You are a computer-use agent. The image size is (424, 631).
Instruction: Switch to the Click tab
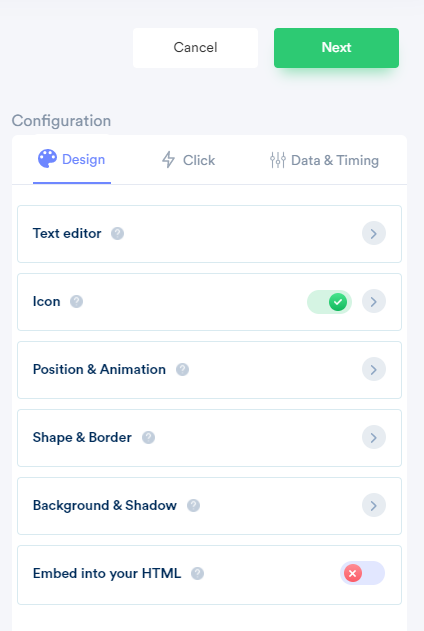coord(188,160)
